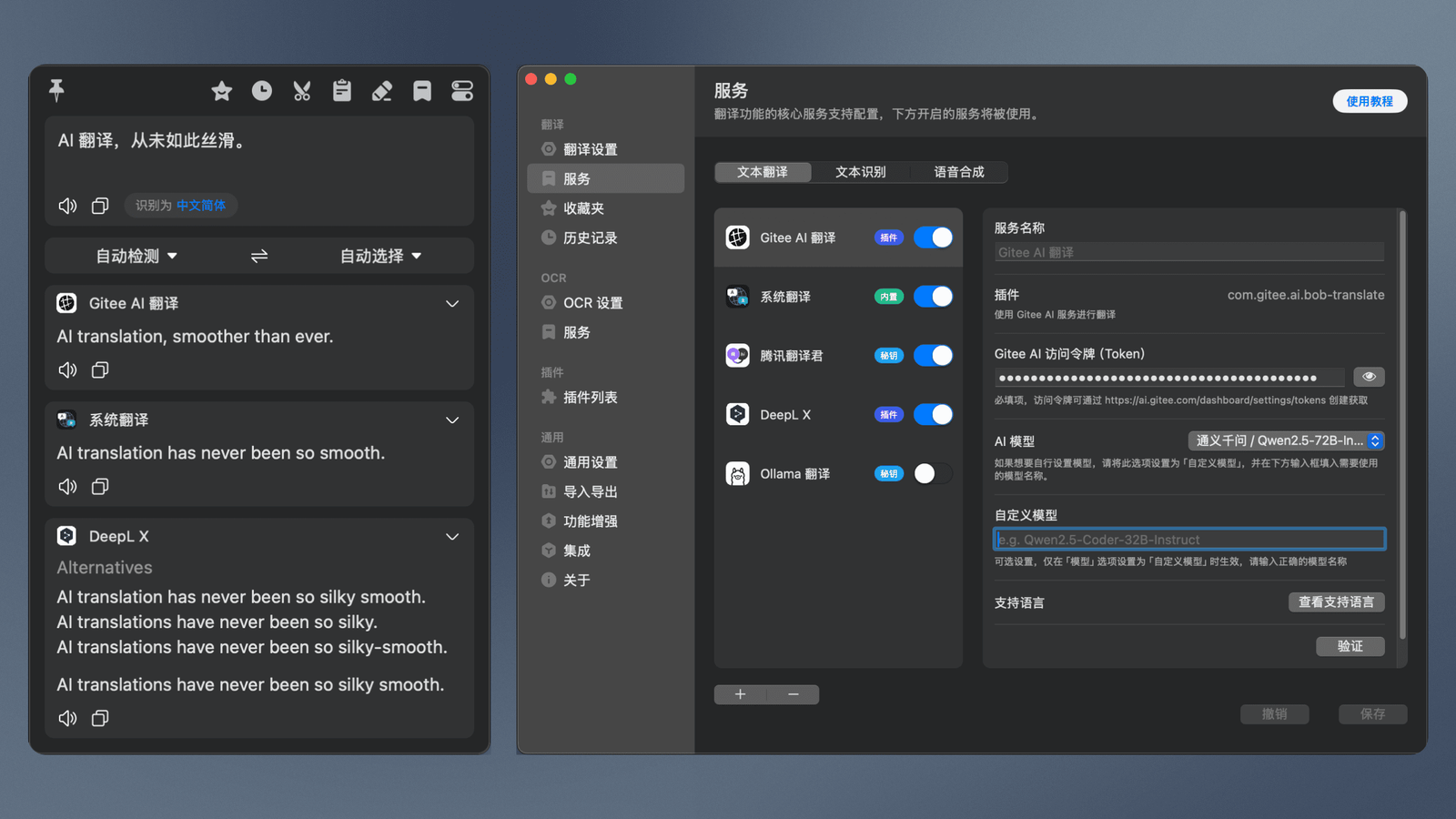The image size is (1456, 819).
Task: Click the 验证 button
Action: 1350,646
